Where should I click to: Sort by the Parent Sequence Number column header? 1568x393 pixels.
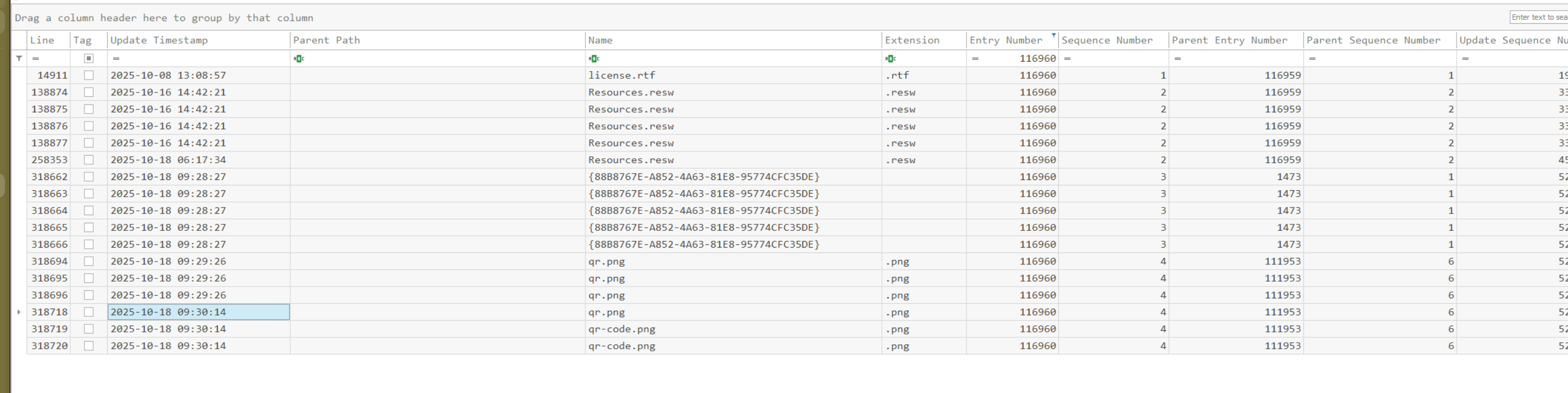1379,40
